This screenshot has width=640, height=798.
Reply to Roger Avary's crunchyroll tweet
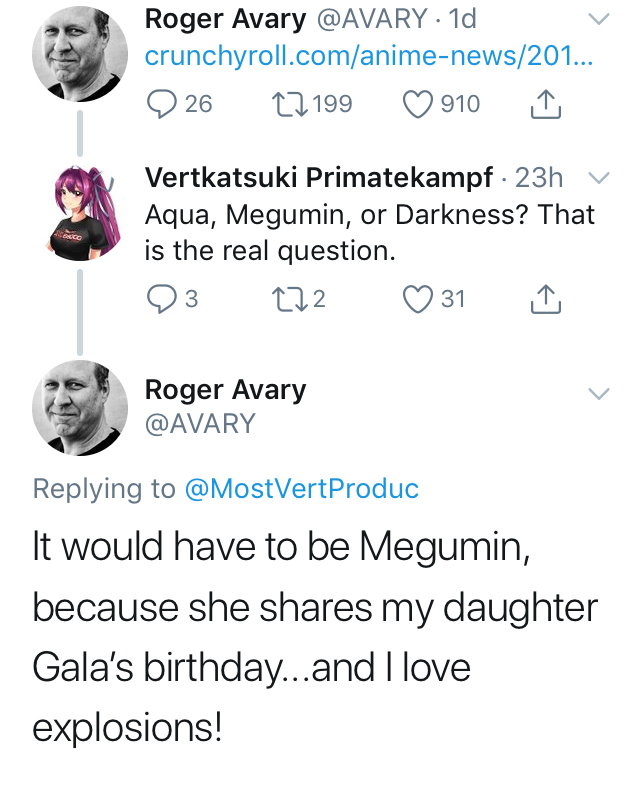click(x=161, y=103)
